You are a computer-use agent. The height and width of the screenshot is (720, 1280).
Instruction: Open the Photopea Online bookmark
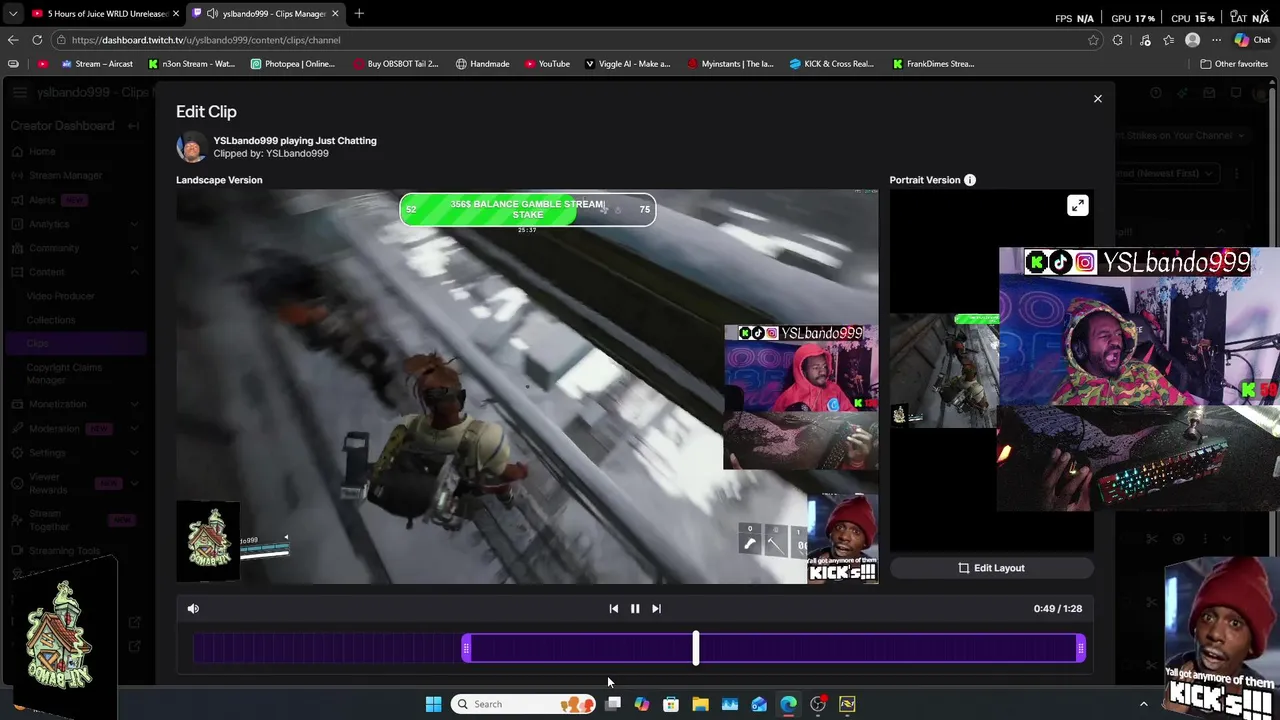(292, 64)
